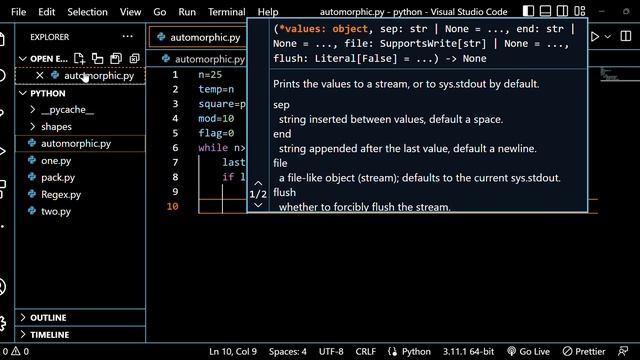
Task: Run the Python file with play button
Action: pyautogui.click(x=595, y=37)
